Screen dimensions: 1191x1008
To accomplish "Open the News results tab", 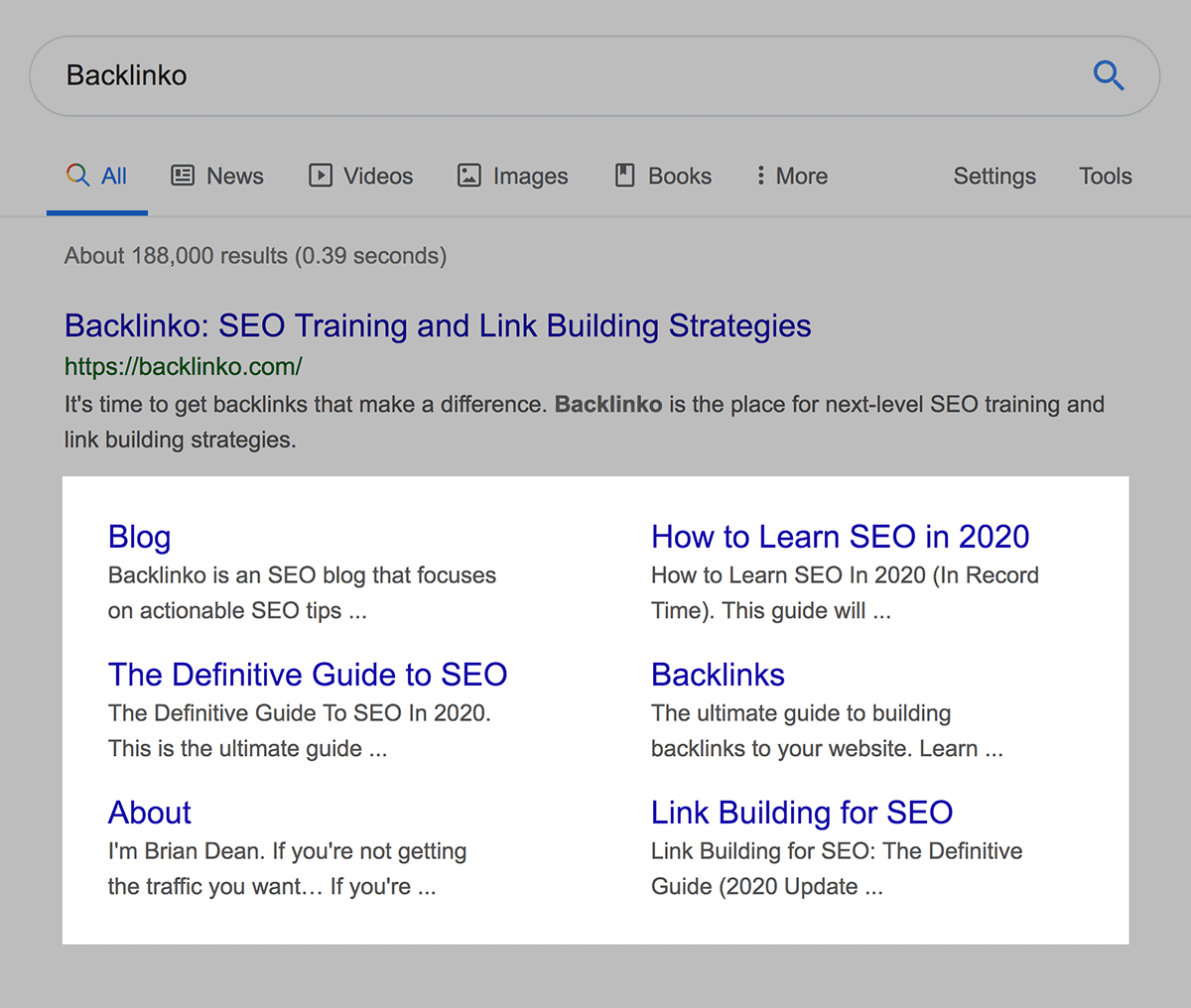I will [x=217, y=177].
